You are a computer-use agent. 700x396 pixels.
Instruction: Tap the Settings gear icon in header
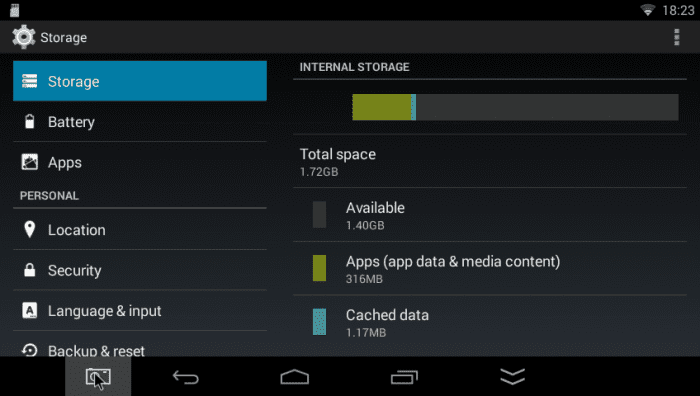pos(24,37)
